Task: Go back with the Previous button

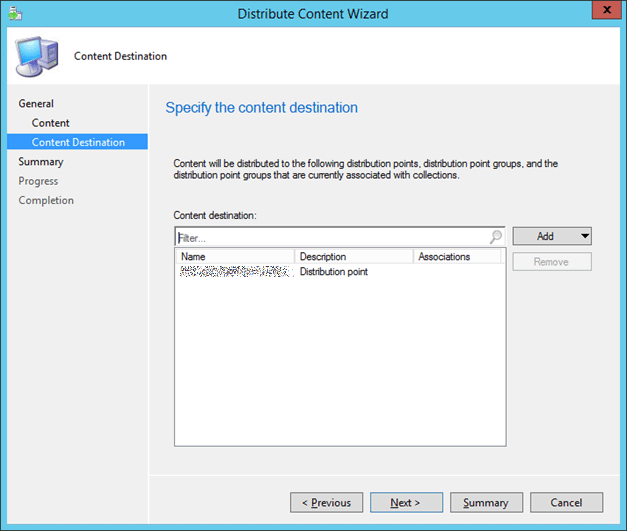Action: 326,502
